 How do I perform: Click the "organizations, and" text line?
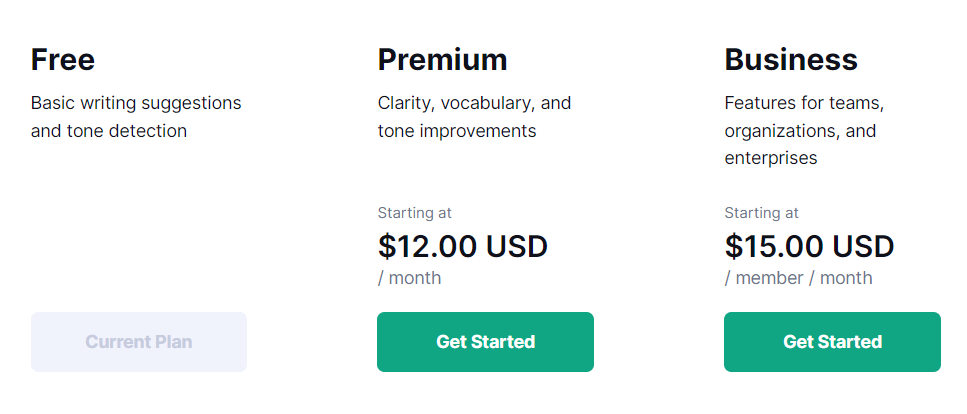(x=800, y=131)
